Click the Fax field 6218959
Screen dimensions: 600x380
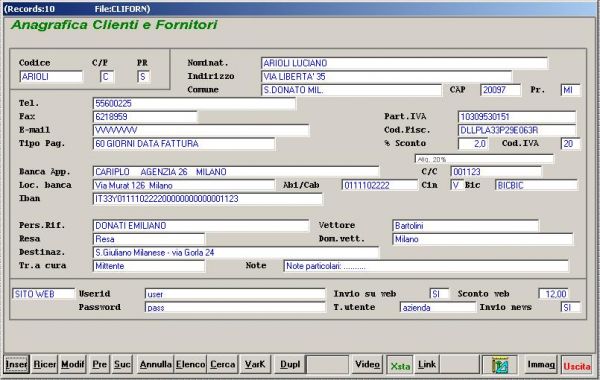[x=145, y=117]
